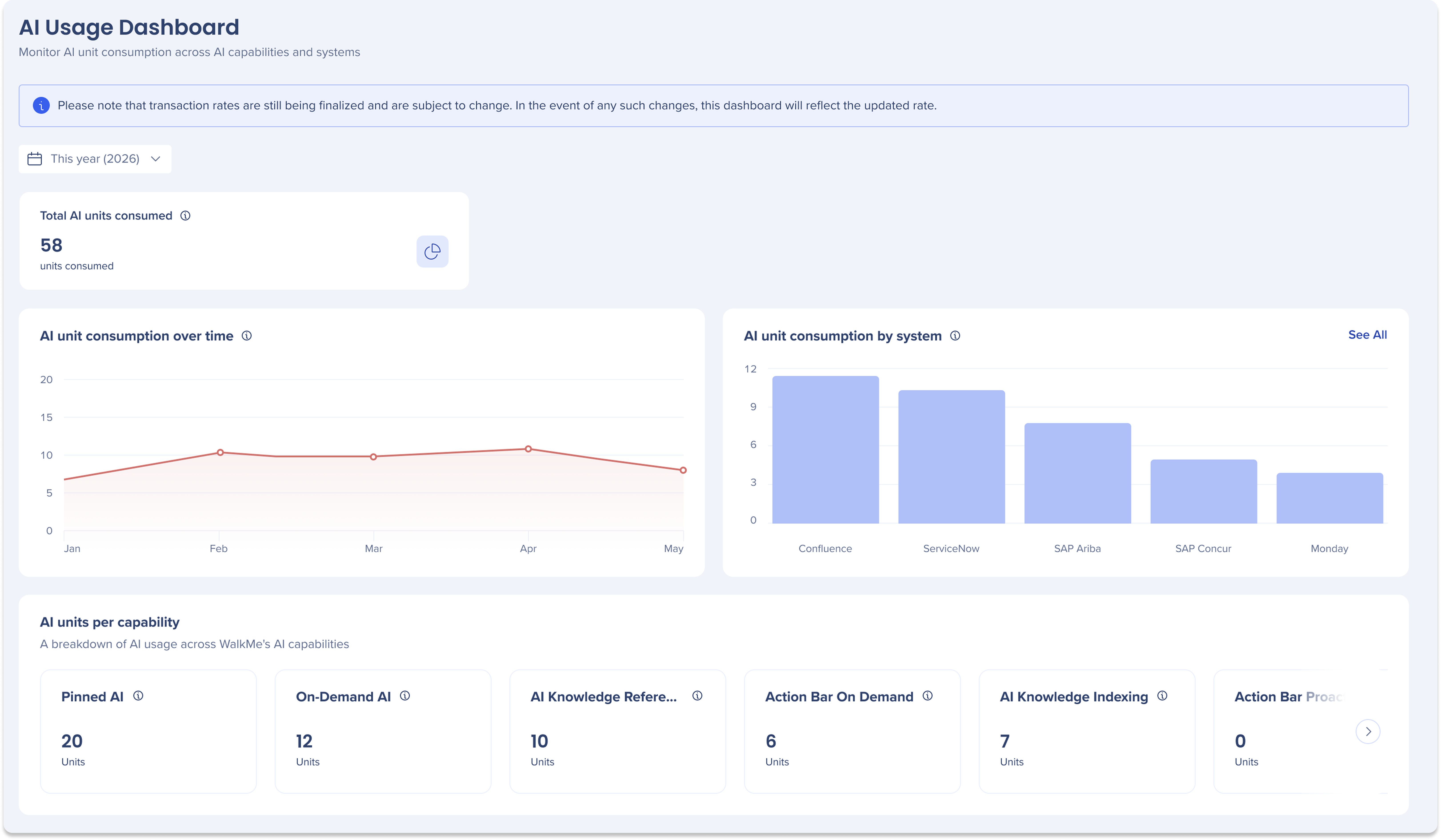Open the pie chart icon in total units card
Viewport: 1441px width, 840px height.
coord(432,251)
